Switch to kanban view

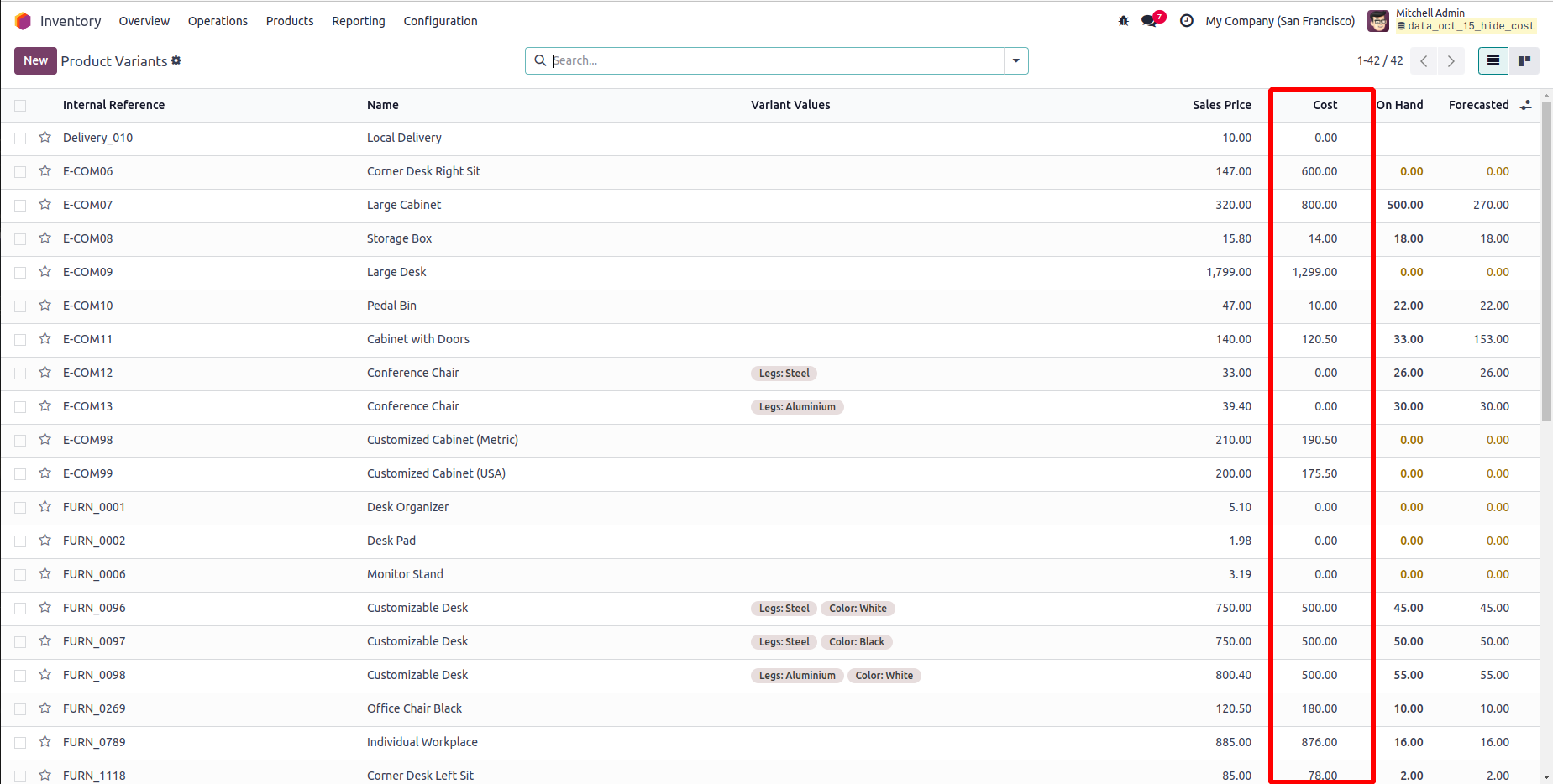1524,60
